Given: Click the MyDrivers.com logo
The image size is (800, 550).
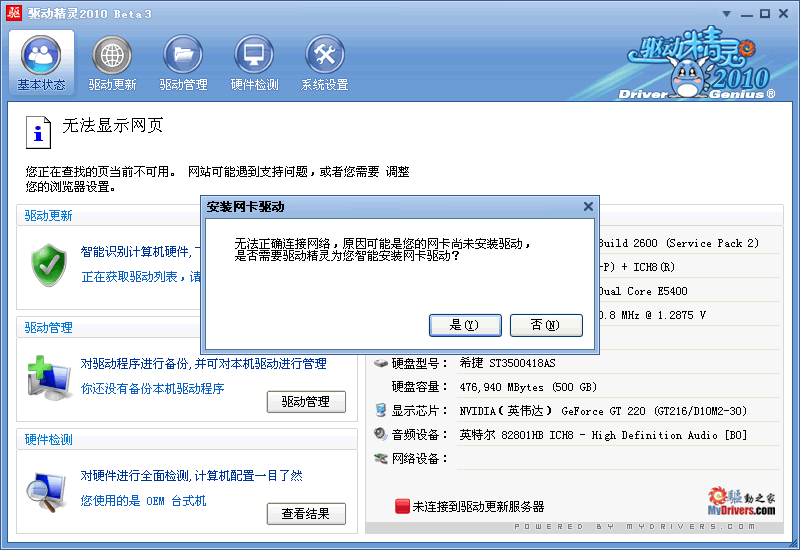Looking at the screenshot, I should click(741, 501).
